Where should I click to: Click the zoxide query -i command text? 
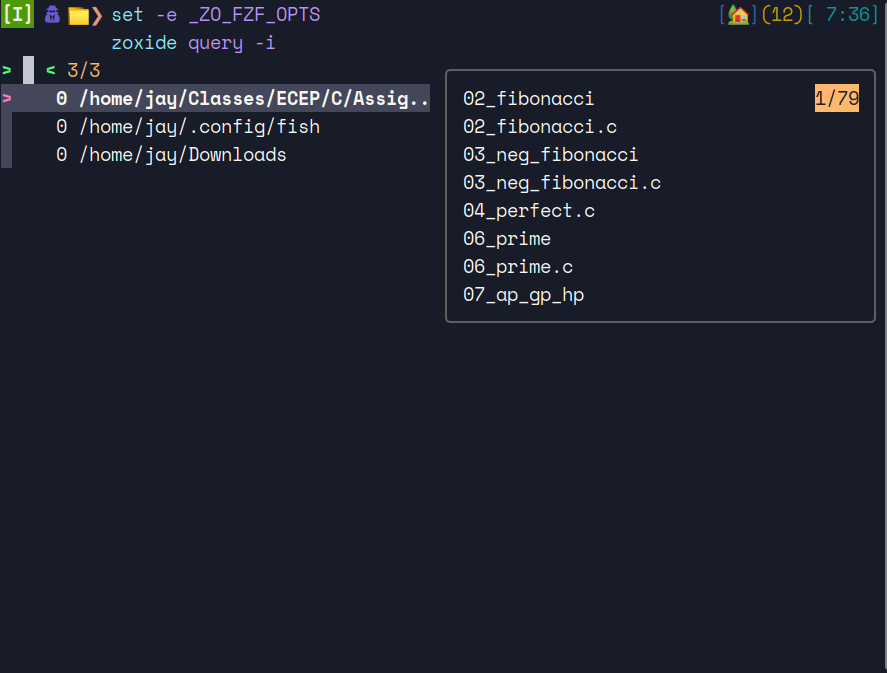tap(192, 42)
